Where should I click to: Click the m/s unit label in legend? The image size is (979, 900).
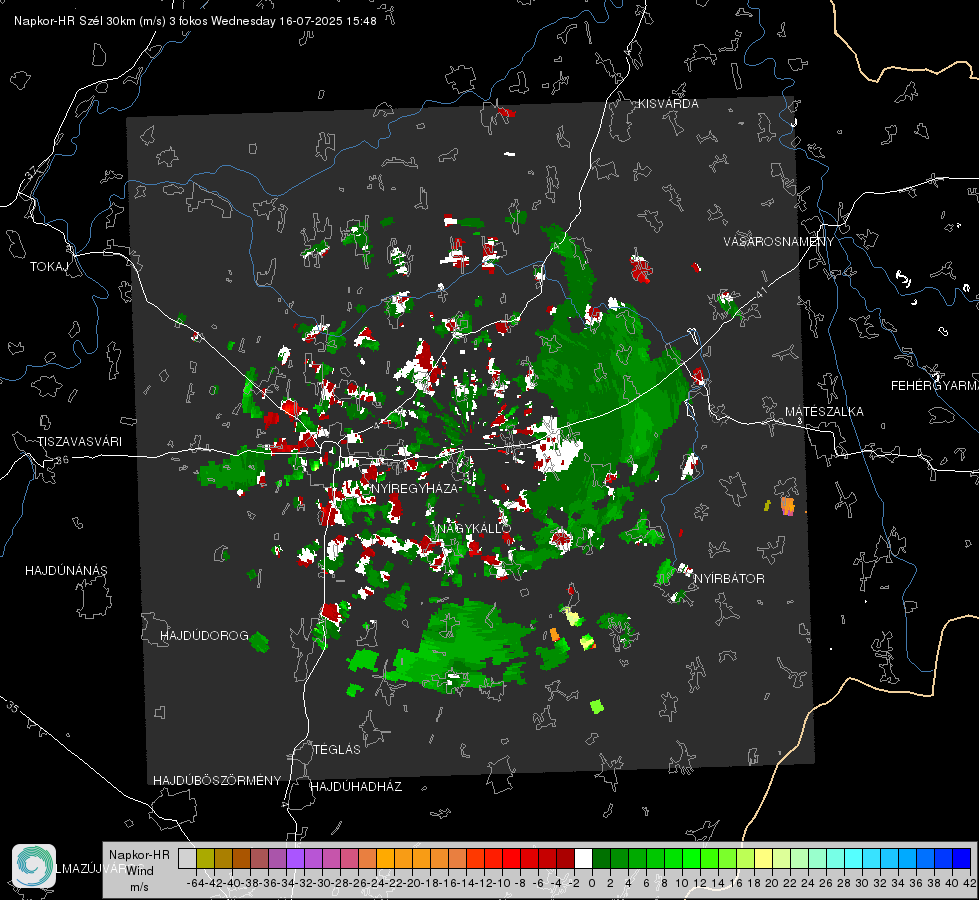tap(139, 887)
